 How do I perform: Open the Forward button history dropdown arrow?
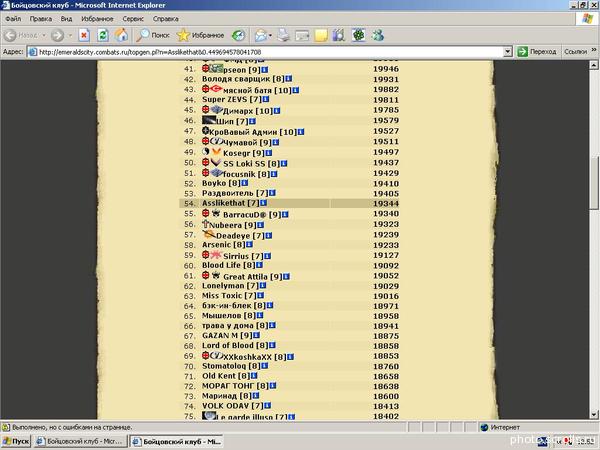click(x=70, y=36)
